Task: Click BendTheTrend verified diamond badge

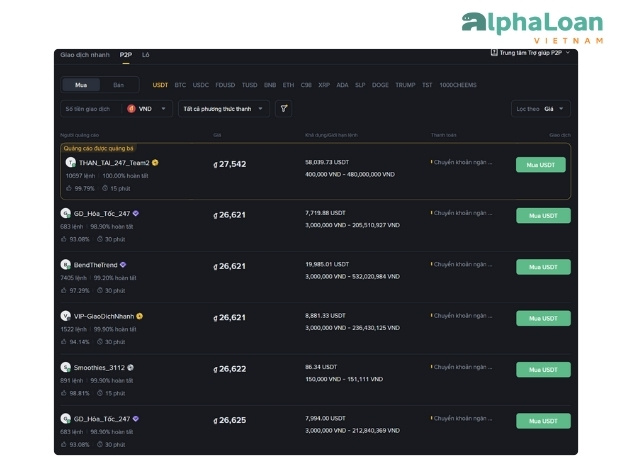Action: pyautogui.click(x=123, y=265)
